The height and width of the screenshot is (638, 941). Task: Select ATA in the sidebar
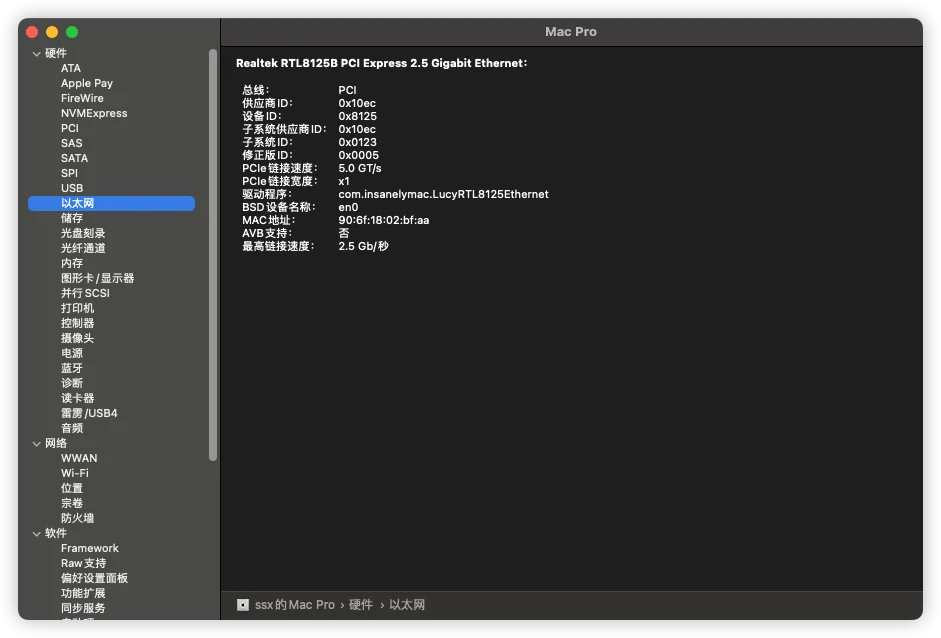[71, 68]
